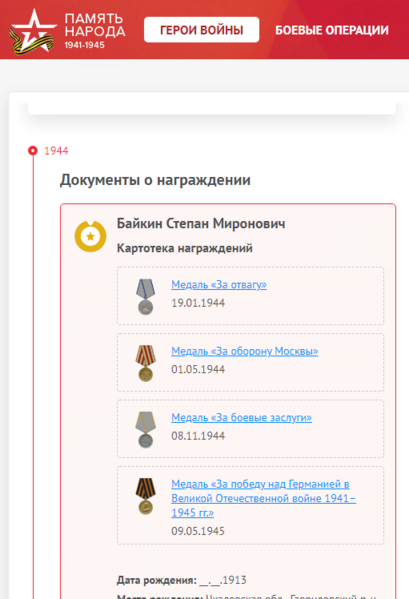
Task: Click the gold award star badge icon
Action: click(x=90, y=236)
